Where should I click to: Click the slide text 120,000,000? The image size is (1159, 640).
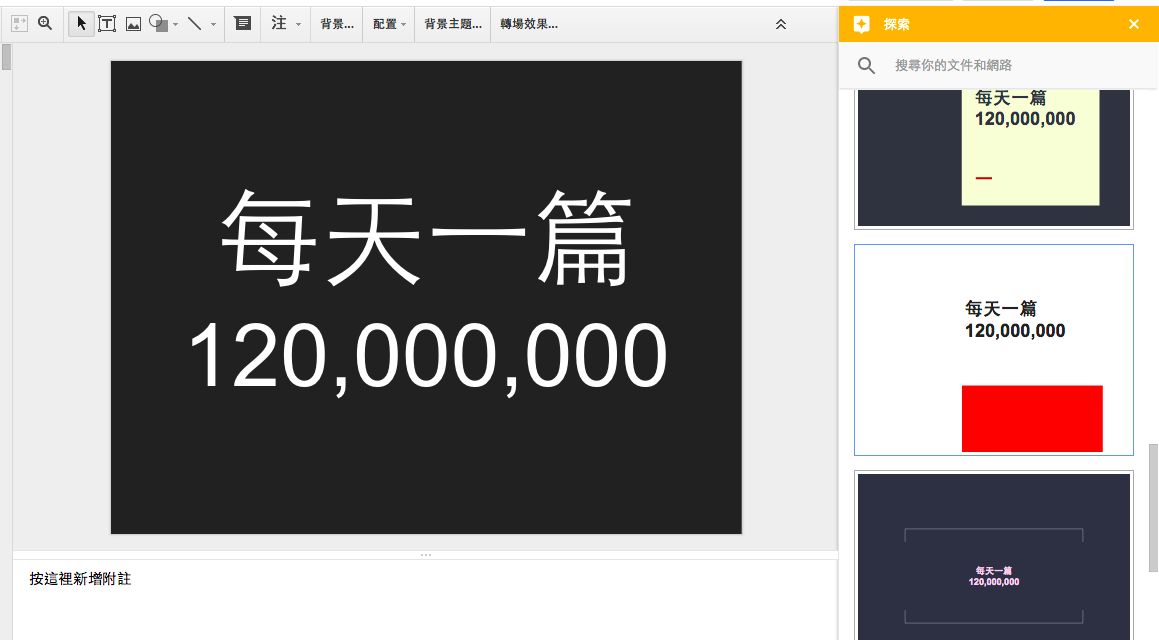(428, 357)
